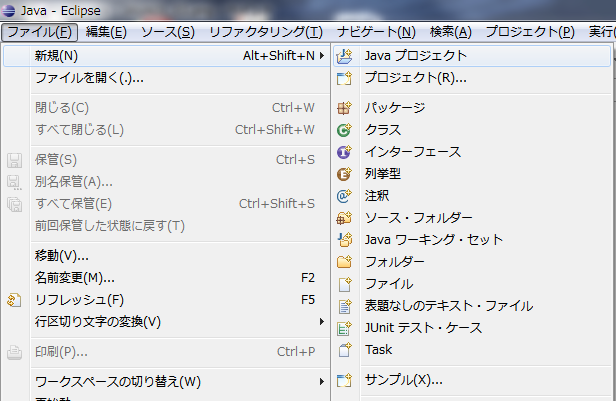Select サンプル(X)... submenu entry

pyautogui.click(x=473, y=380)
